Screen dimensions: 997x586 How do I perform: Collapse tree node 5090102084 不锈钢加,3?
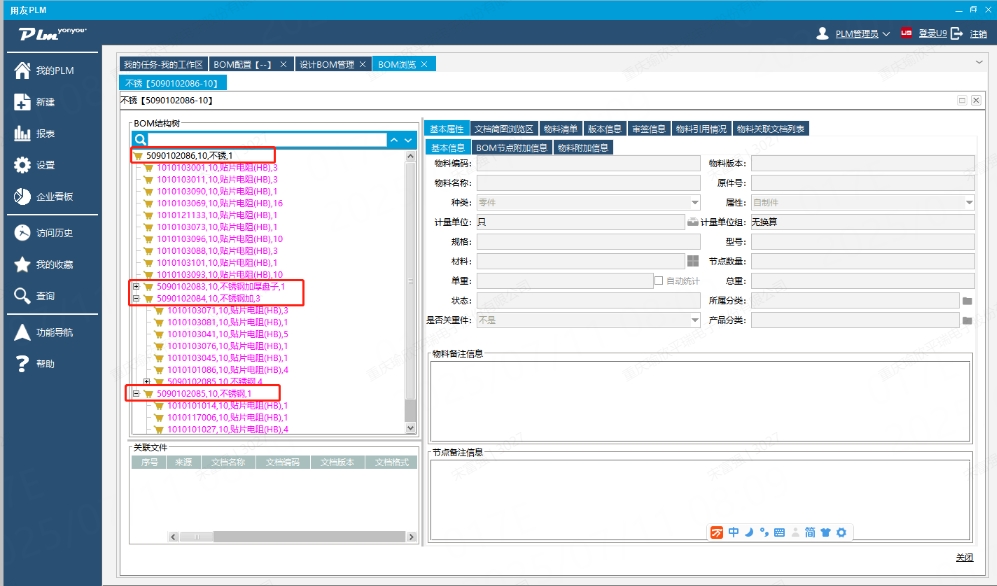pos(136,298)
